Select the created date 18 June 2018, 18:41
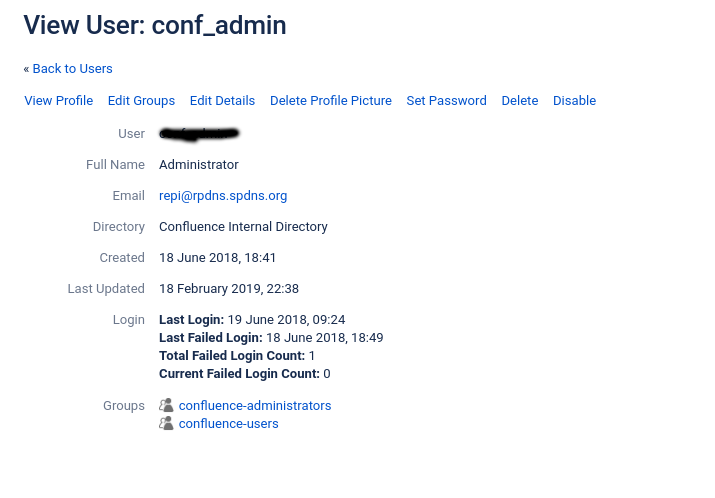The width and height of the screenshot is (715, 498). pyautogui.click(x=218, y=258)
